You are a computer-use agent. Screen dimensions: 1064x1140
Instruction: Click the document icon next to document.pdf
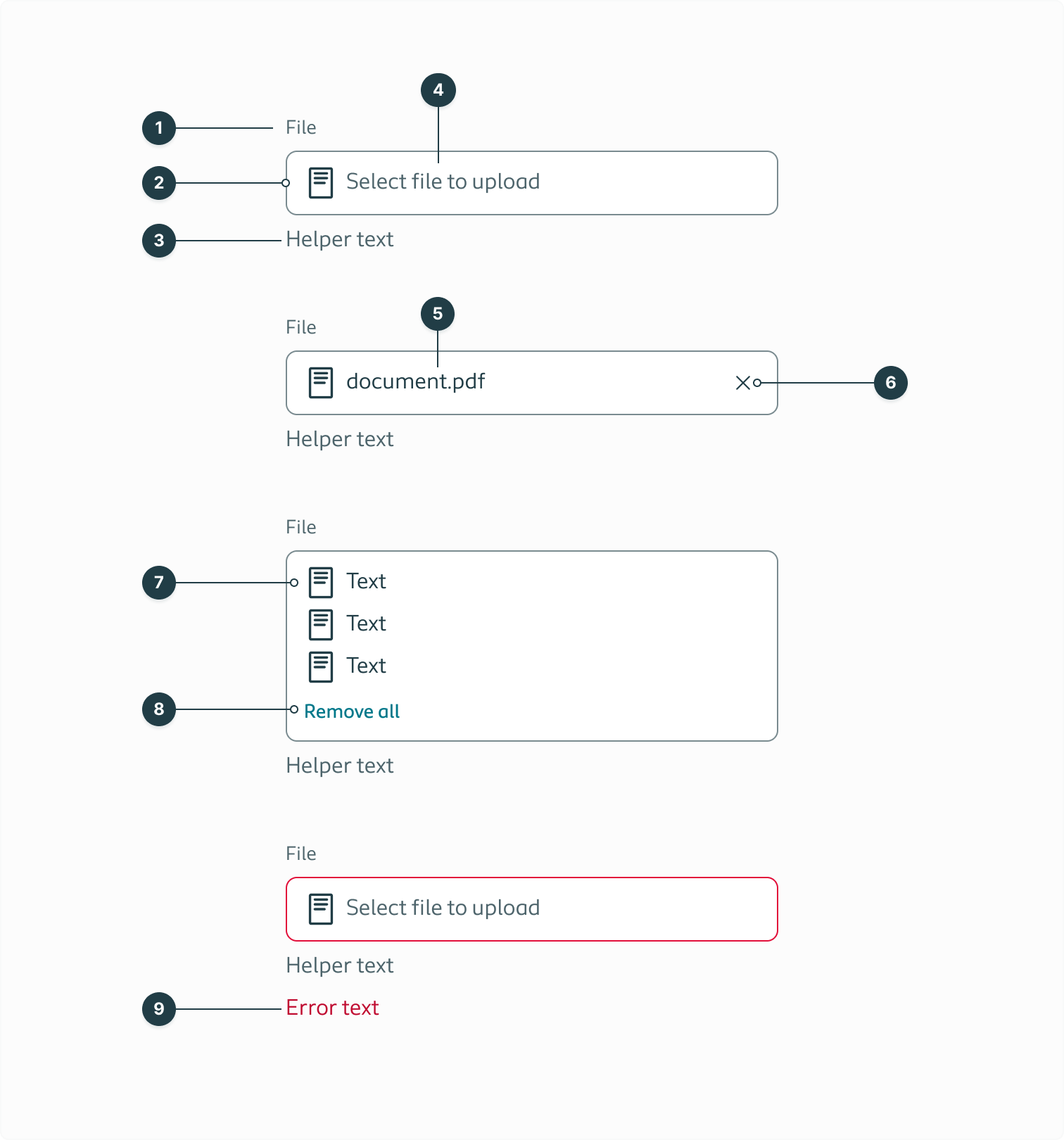321,382
